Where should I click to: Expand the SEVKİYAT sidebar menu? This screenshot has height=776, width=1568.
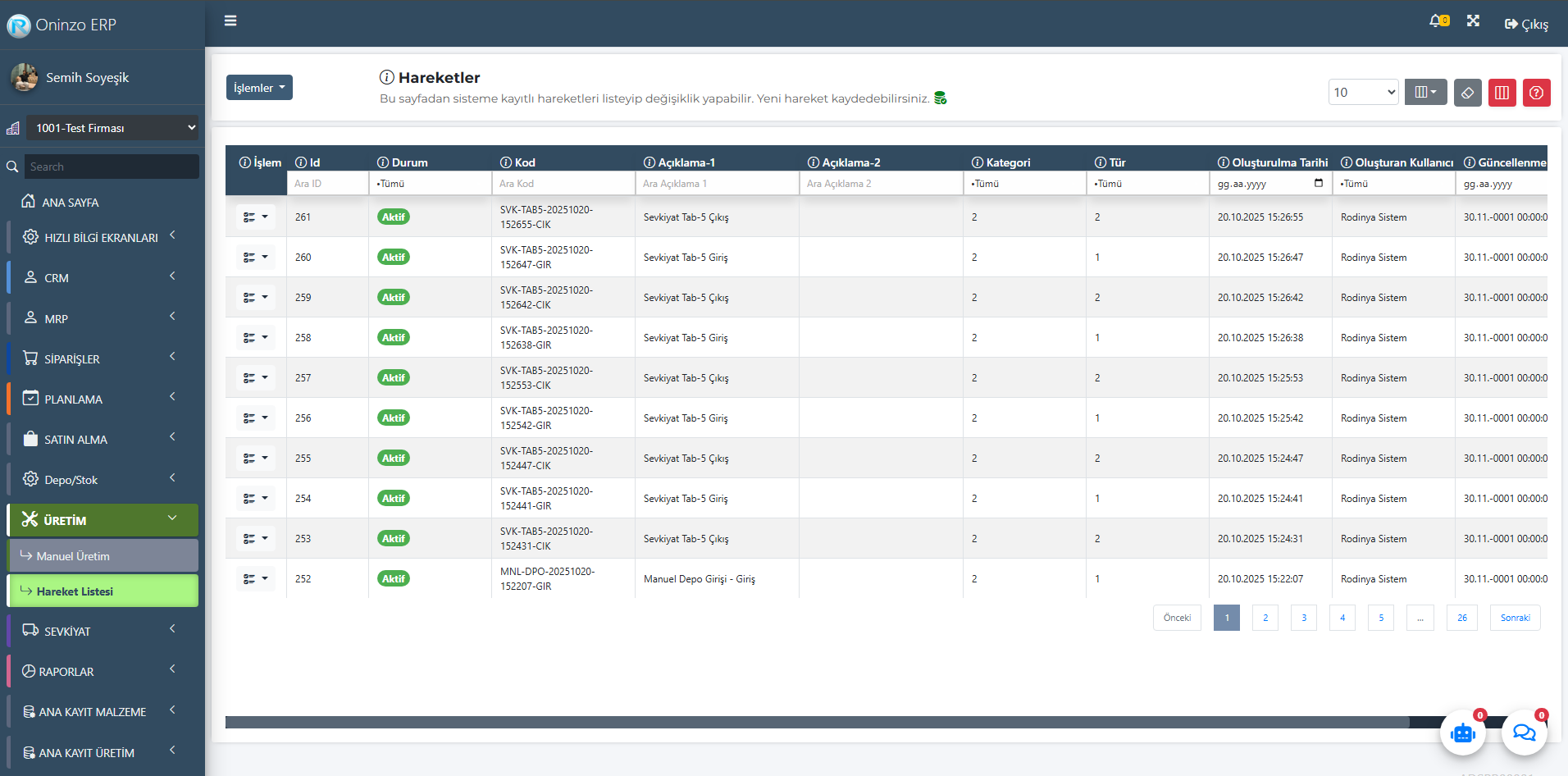103,631
